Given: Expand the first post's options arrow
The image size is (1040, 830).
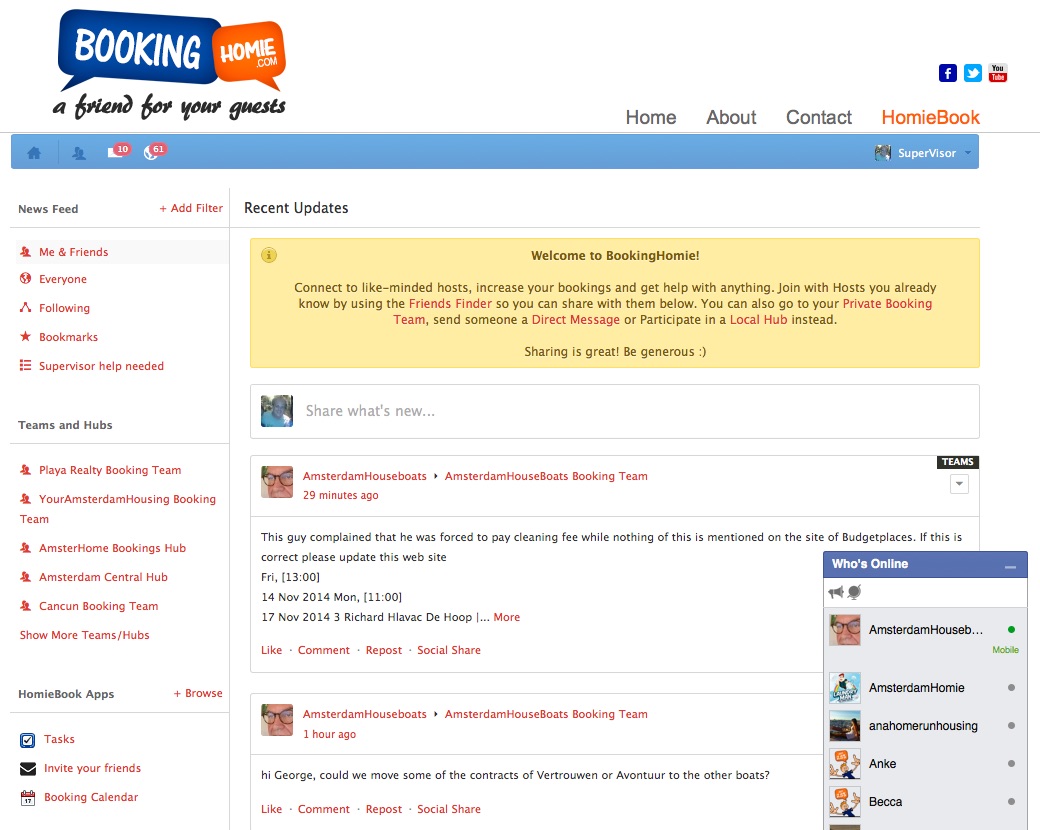Looking at the screenshot, I should pyautogui.click(x=959, y=484).
